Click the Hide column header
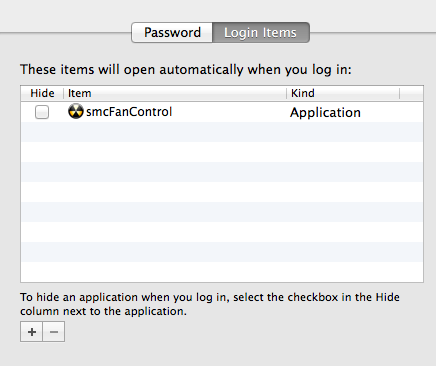Screen dimensions: 436x366 (42, 93)
